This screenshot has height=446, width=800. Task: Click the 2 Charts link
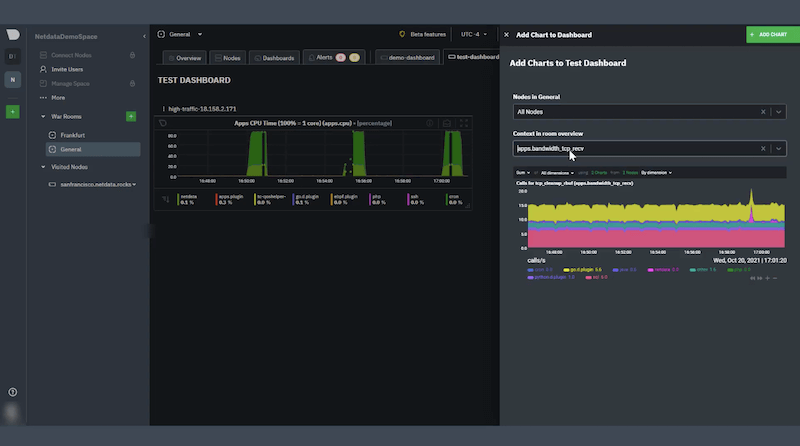(599, 172)
